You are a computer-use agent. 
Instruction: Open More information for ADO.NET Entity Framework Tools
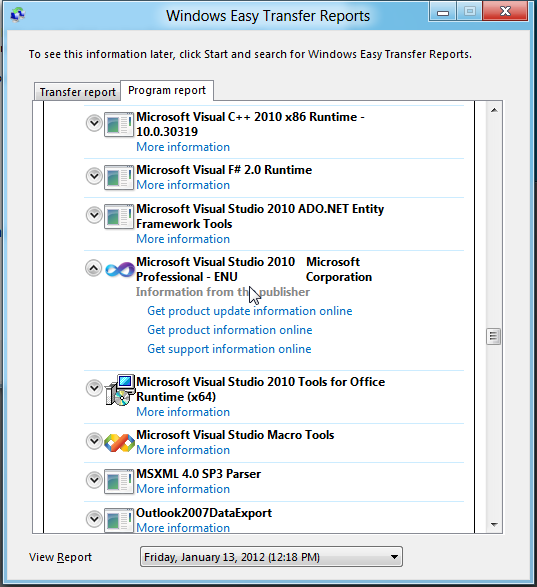coord(183,239)
